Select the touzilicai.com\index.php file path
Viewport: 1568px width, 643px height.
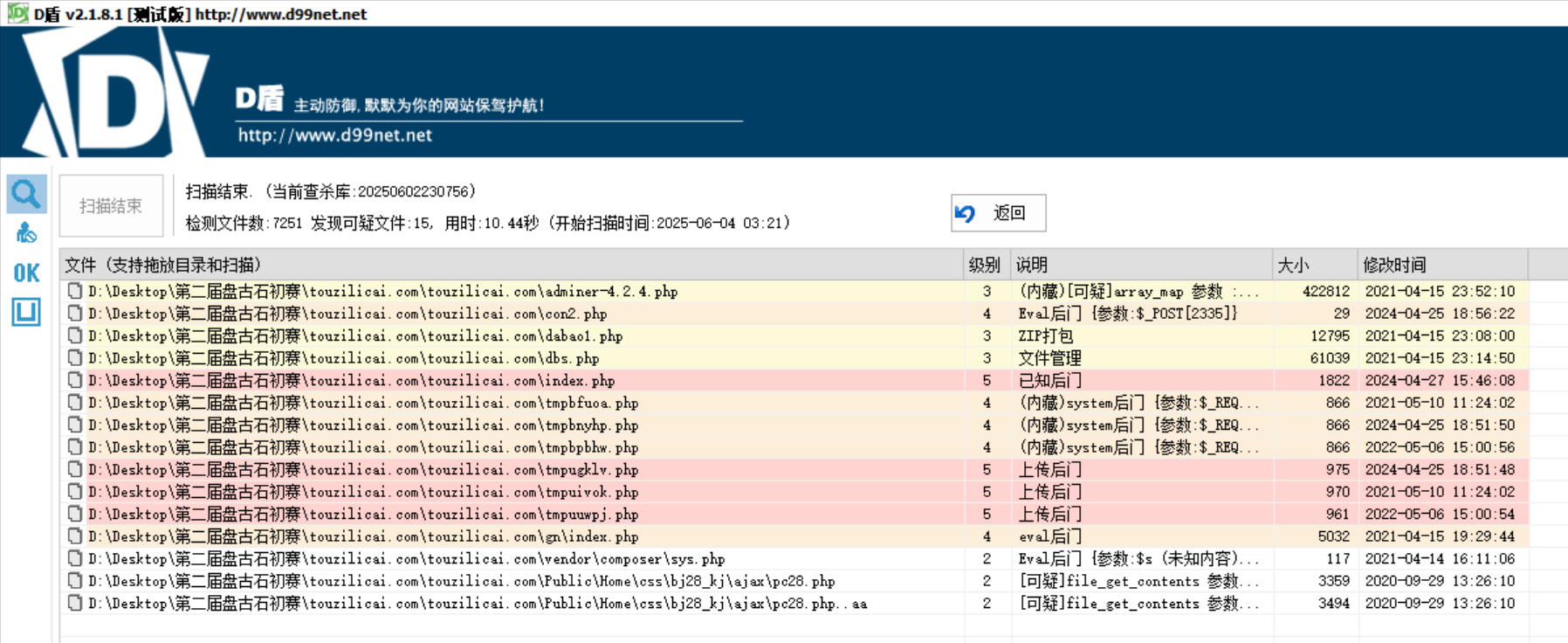tap(351, 380)
